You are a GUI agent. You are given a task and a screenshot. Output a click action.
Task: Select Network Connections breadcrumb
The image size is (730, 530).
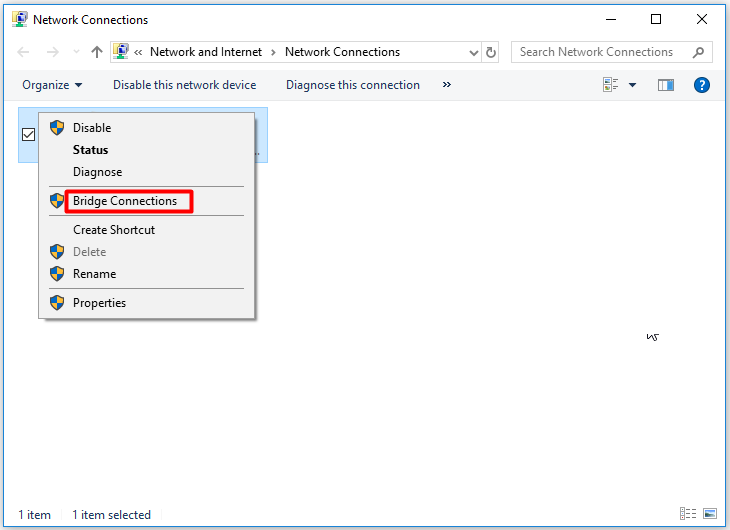pos(342,52)
